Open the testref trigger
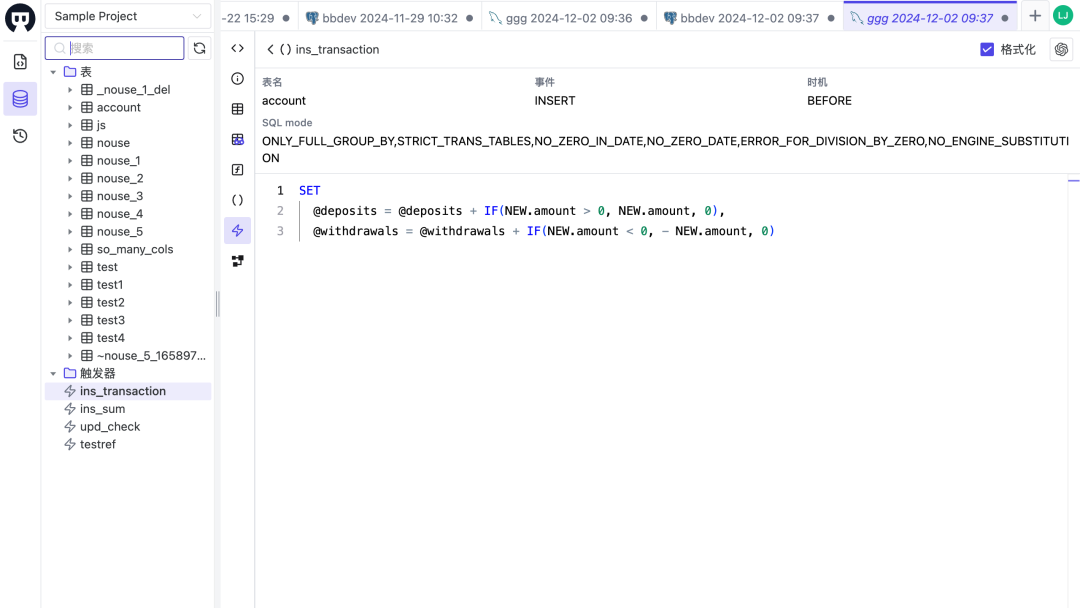 [98, 445]
